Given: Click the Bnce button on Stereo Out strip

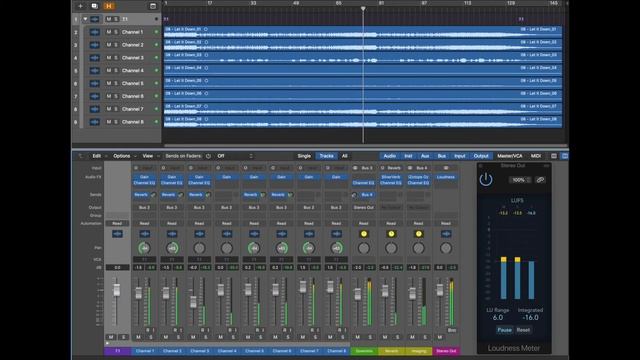Looking at the screenshot, I should tap(452, 330).
